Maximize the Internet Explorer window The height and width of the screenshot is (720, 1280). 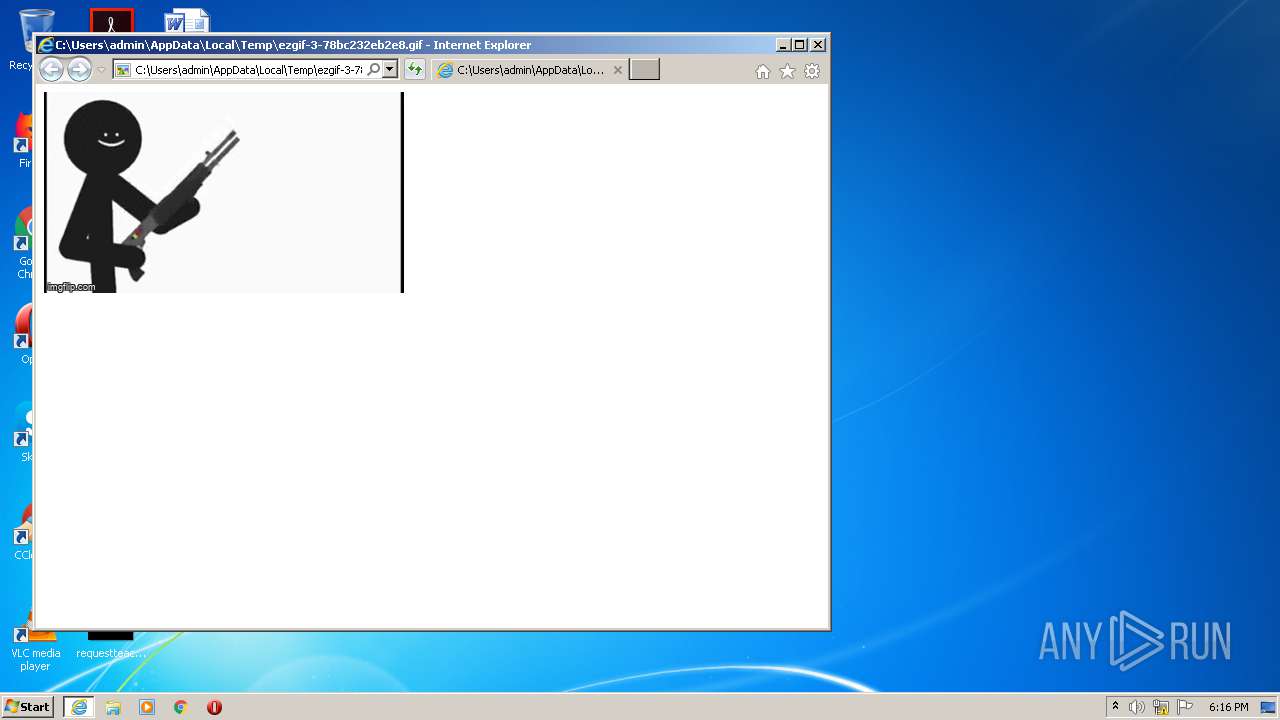[x=800, y=45]
